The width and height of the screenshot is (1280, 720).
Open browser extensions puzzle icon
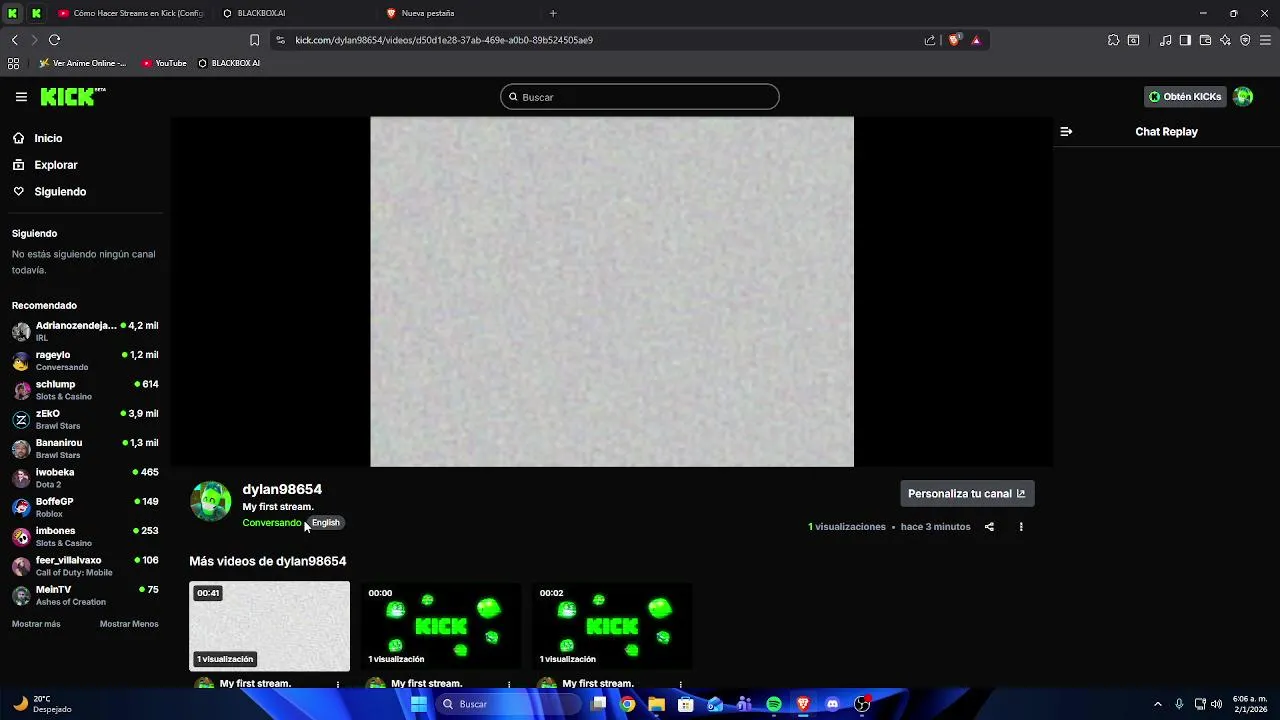click(1113, 40)
